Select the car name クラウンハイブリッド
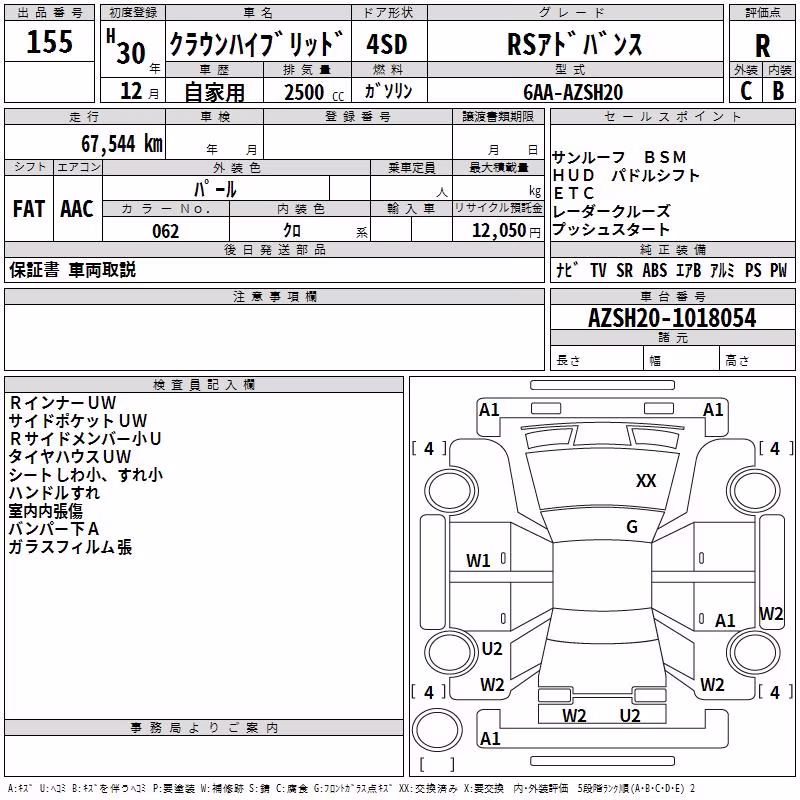 tap(257, 44)
